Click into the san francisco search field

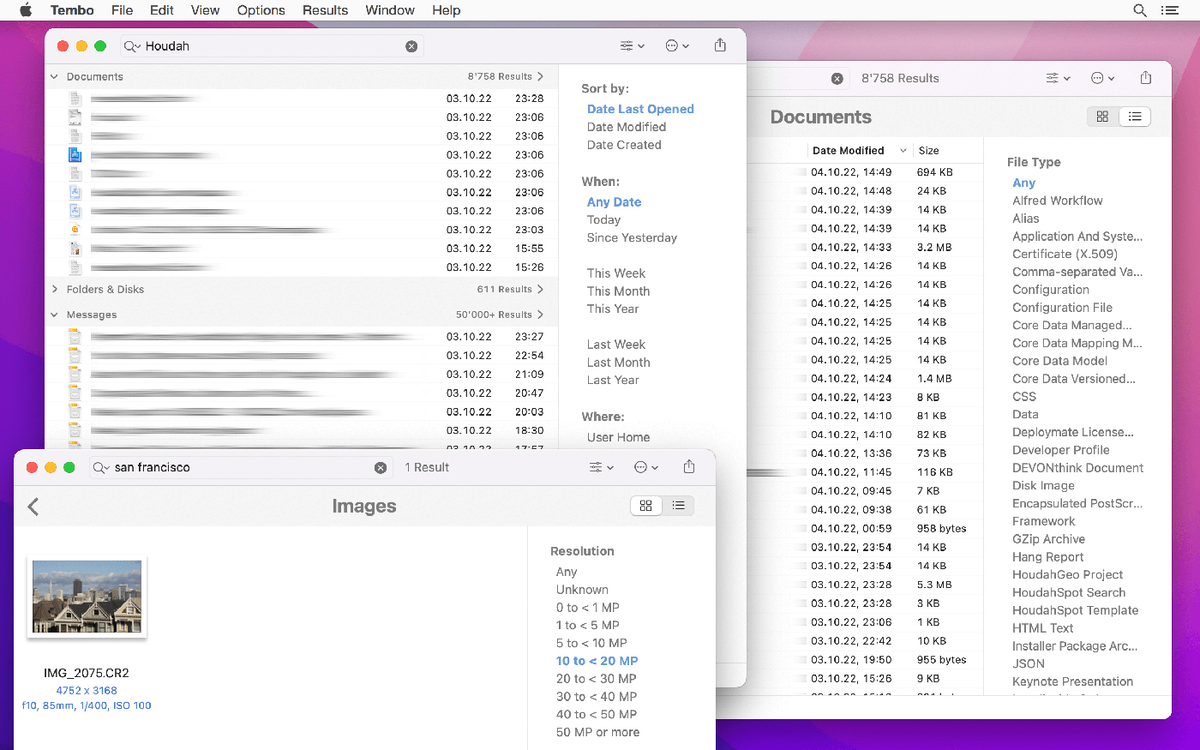[x=240, y=467]
